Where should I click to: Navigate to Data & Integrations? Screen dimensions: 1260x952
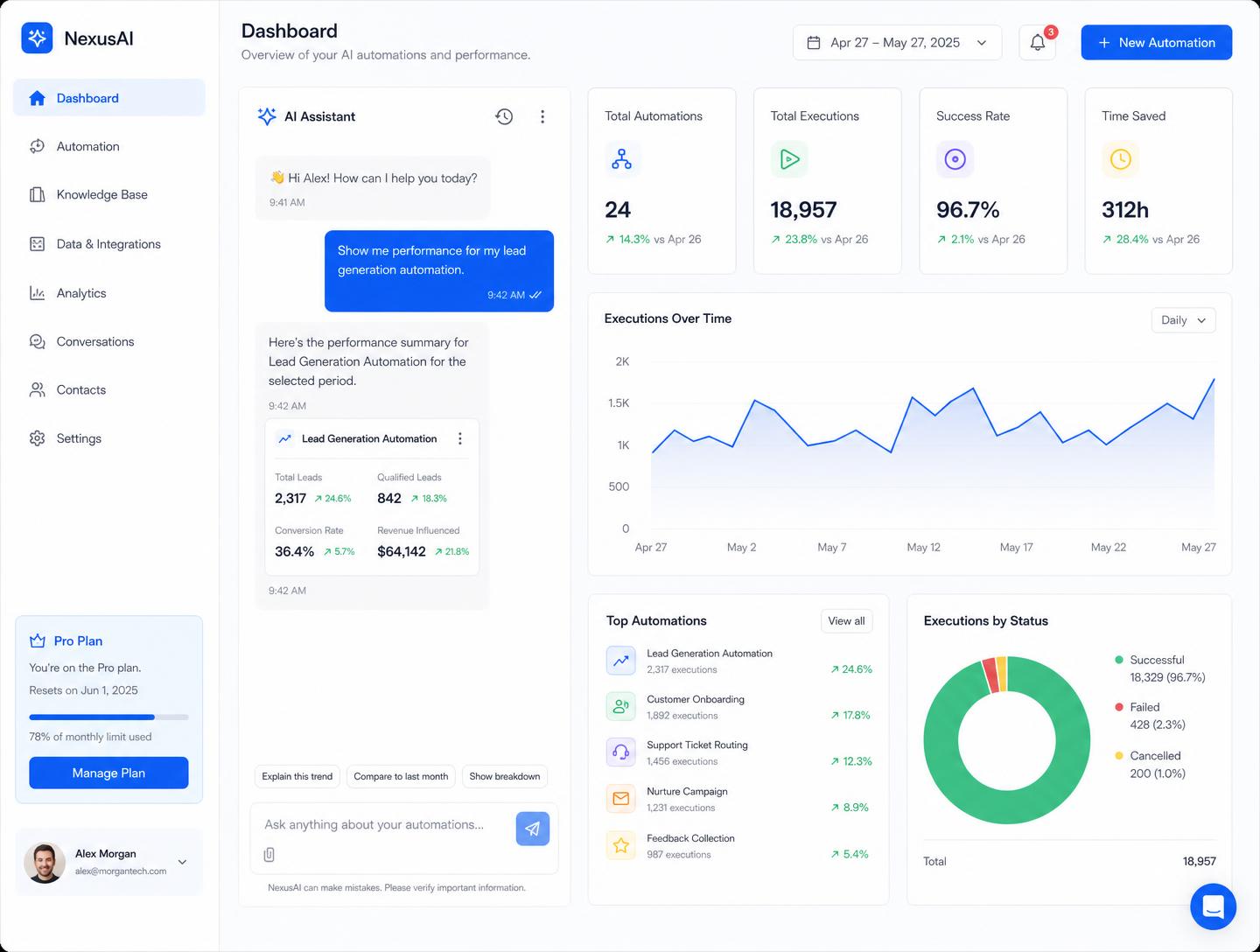109,244
